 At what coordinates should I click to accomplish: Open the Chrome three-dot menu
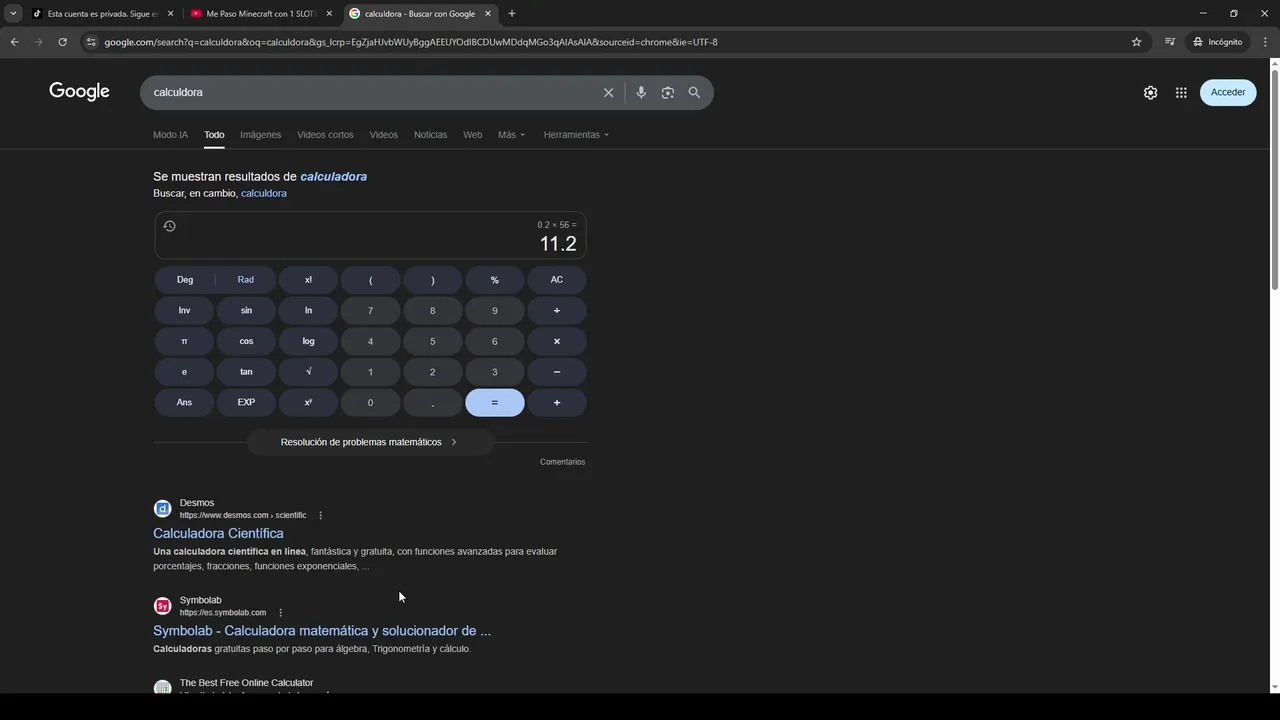pyautogui.click(x=1264, y=42)
